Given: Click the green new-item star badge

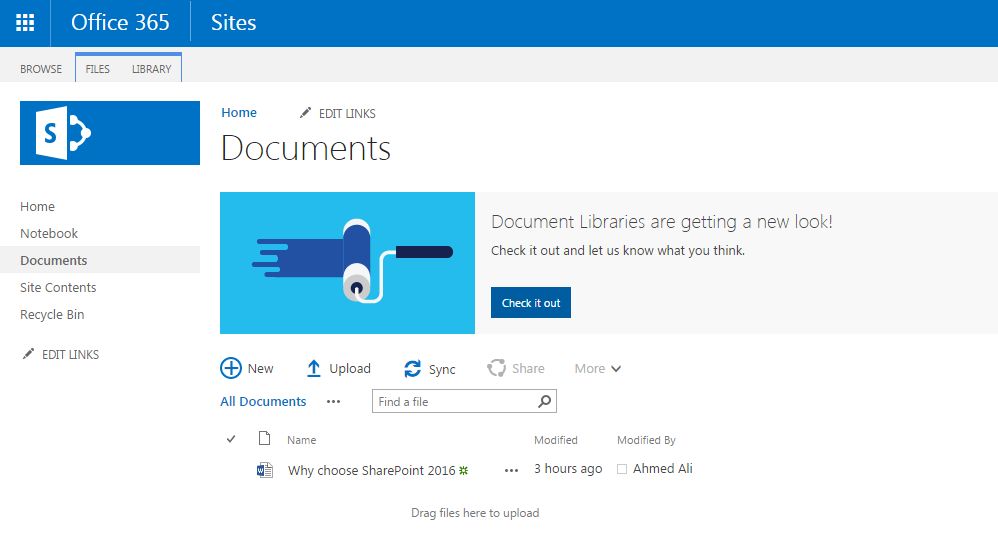Looking at the screenshot, I should tap(463, 470).
